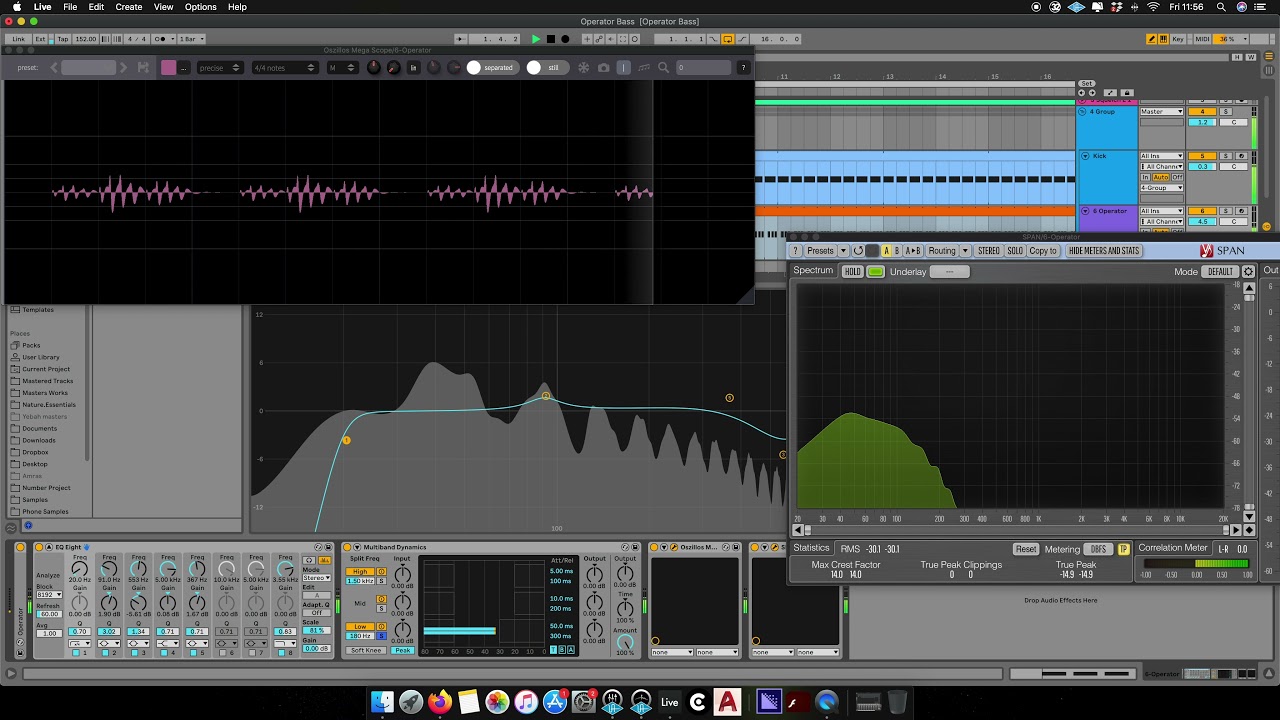This screenshot has width=1280, height=720.
Task: Open the Help menu
Action: (237, 7)
